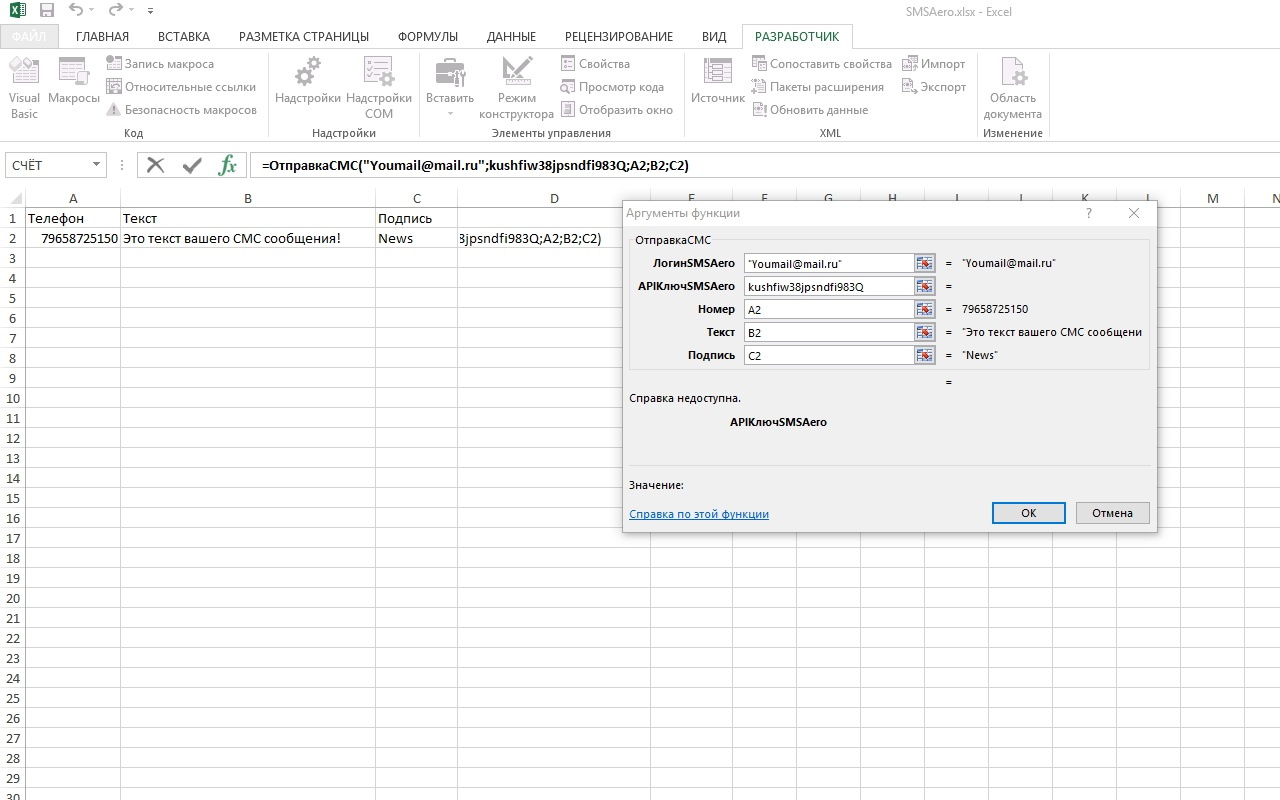The image size is (1280, 800).
Task: Confirm formula entry with checkmark icon
Action: click(192, 165)
